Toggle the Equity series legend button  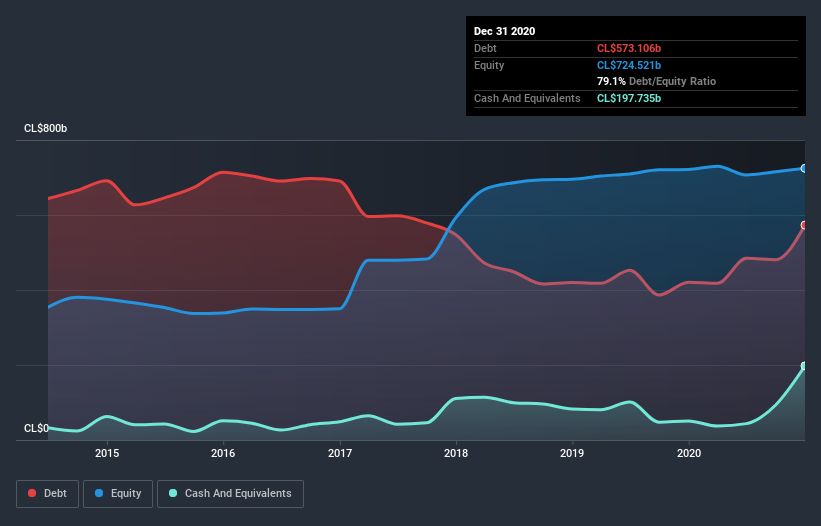118,494
